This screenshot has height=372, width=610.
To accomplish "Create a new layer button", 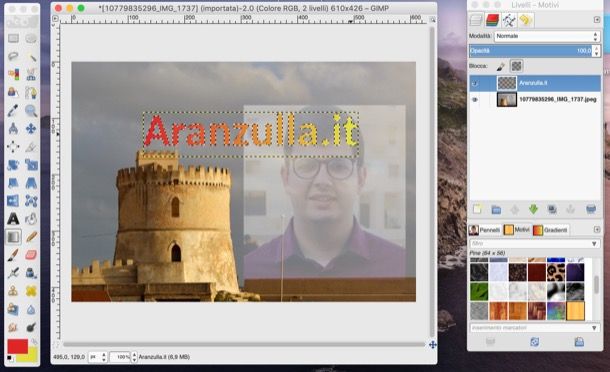I will pos(477,209).
